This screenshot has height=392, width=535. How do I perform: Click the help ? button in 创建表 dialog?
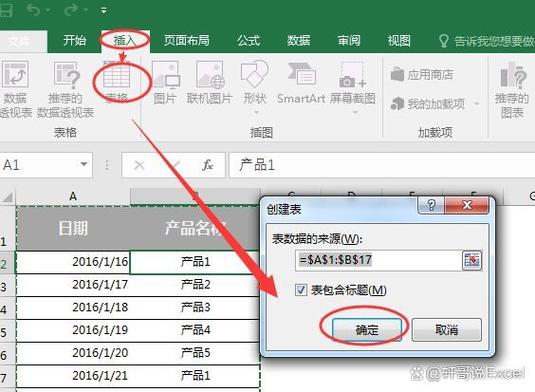point(431,205)
